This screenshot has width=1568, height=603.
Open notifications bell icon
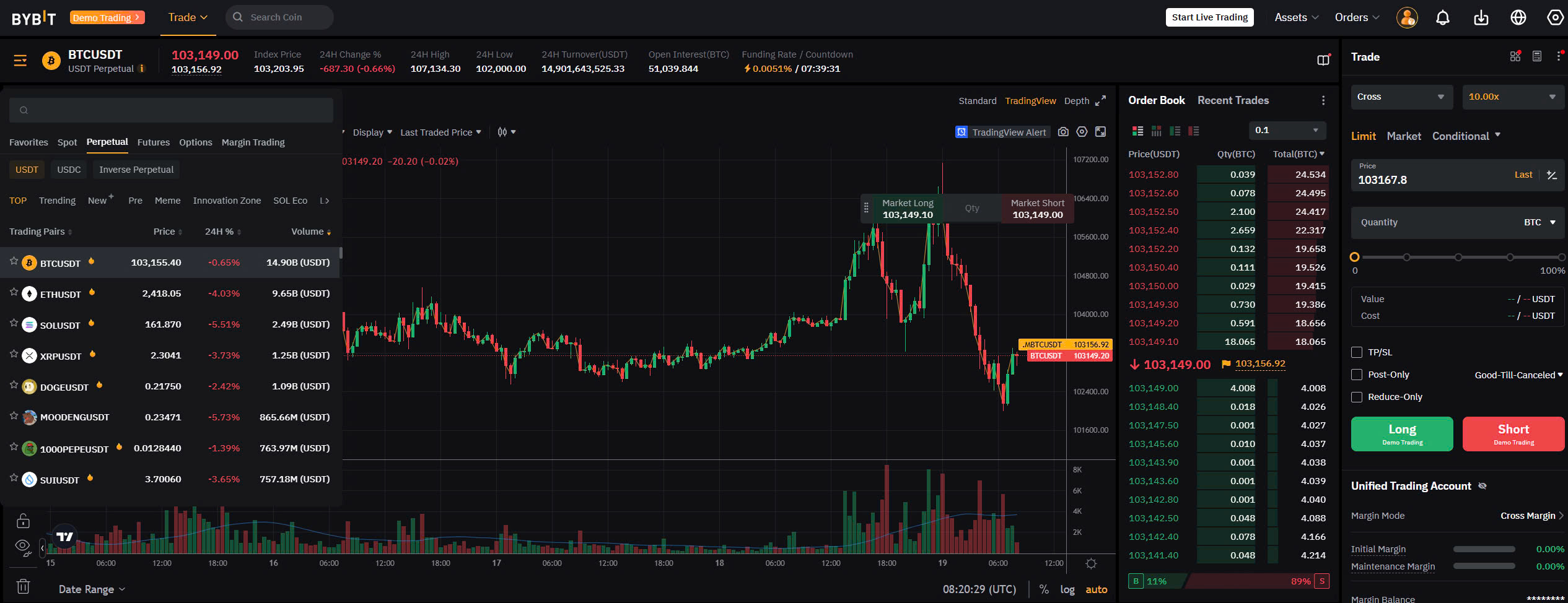click(1443, 17)
